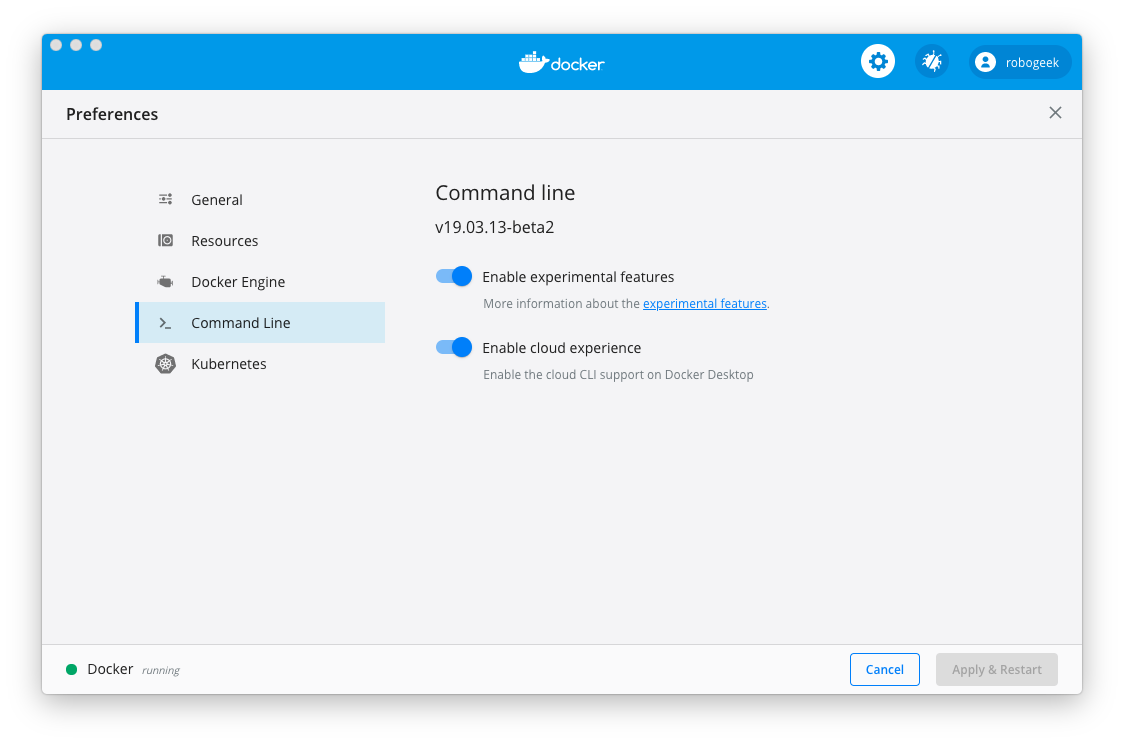The height and width of the screenshot is (744, 1124).
Task: Open the Kubernetes section
Action: (260, 364)
